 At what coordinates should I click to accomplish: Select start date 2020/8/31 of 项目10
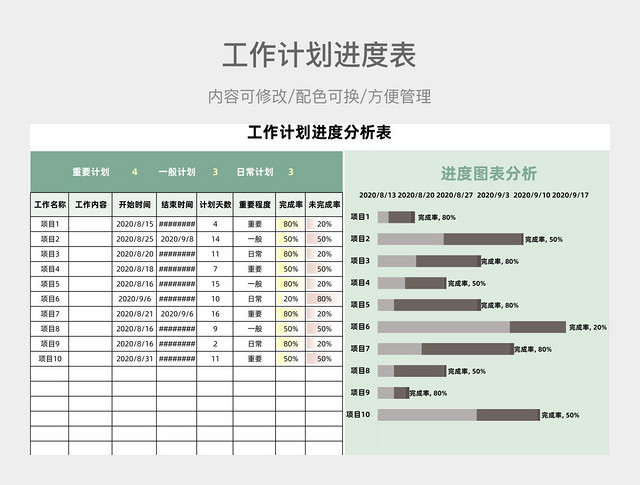(x=134, y=359)
